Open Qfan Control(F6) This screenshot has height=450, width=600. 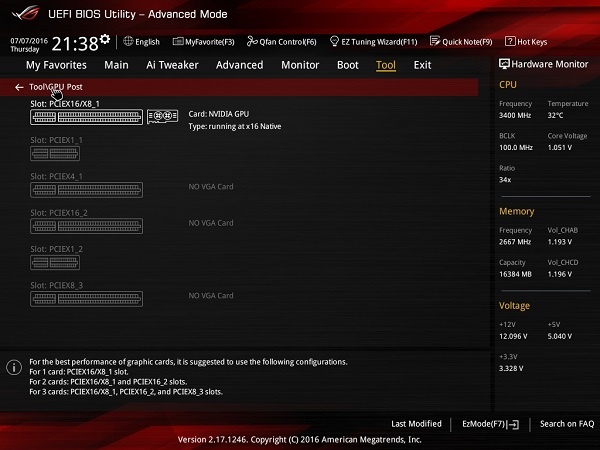coord(282,42)
